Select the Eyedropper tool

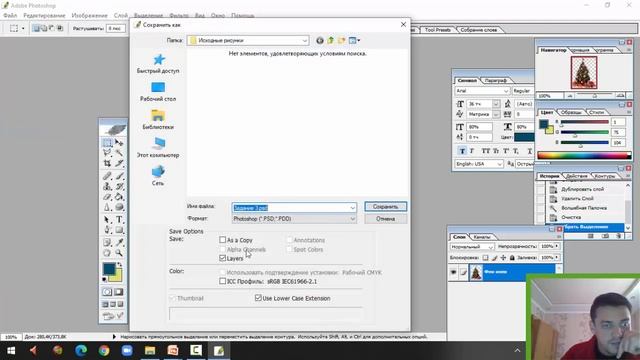click(x=119, y=242)
